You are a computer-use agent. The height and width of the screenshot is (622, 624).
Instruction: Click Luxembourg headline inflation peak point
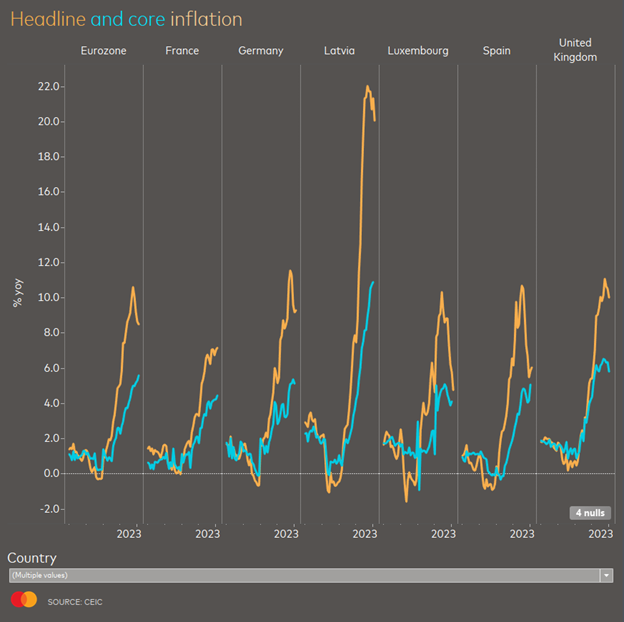tap(442, 292)
